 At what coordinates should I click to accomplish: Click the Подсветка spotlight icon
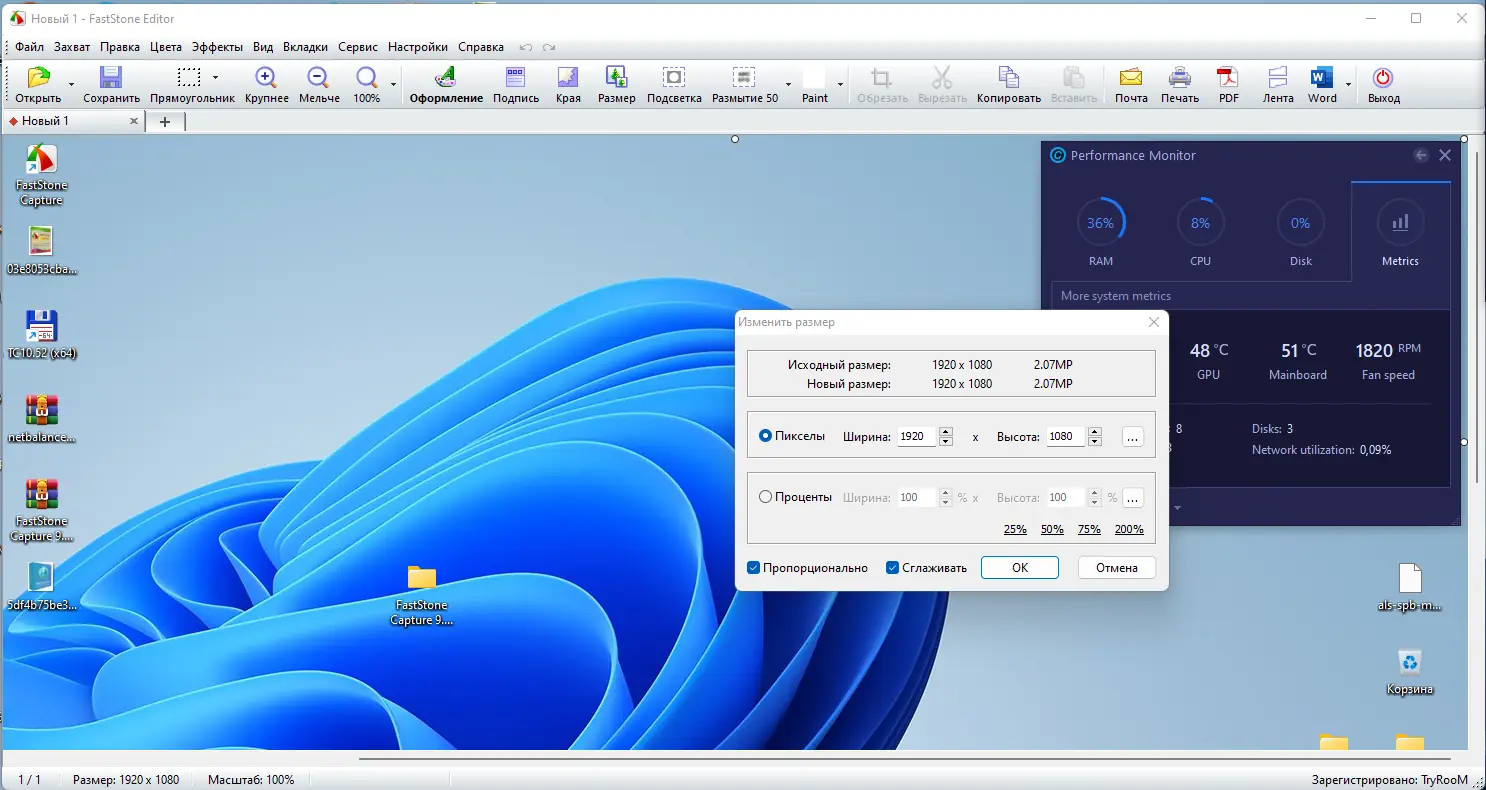point(674,79)
